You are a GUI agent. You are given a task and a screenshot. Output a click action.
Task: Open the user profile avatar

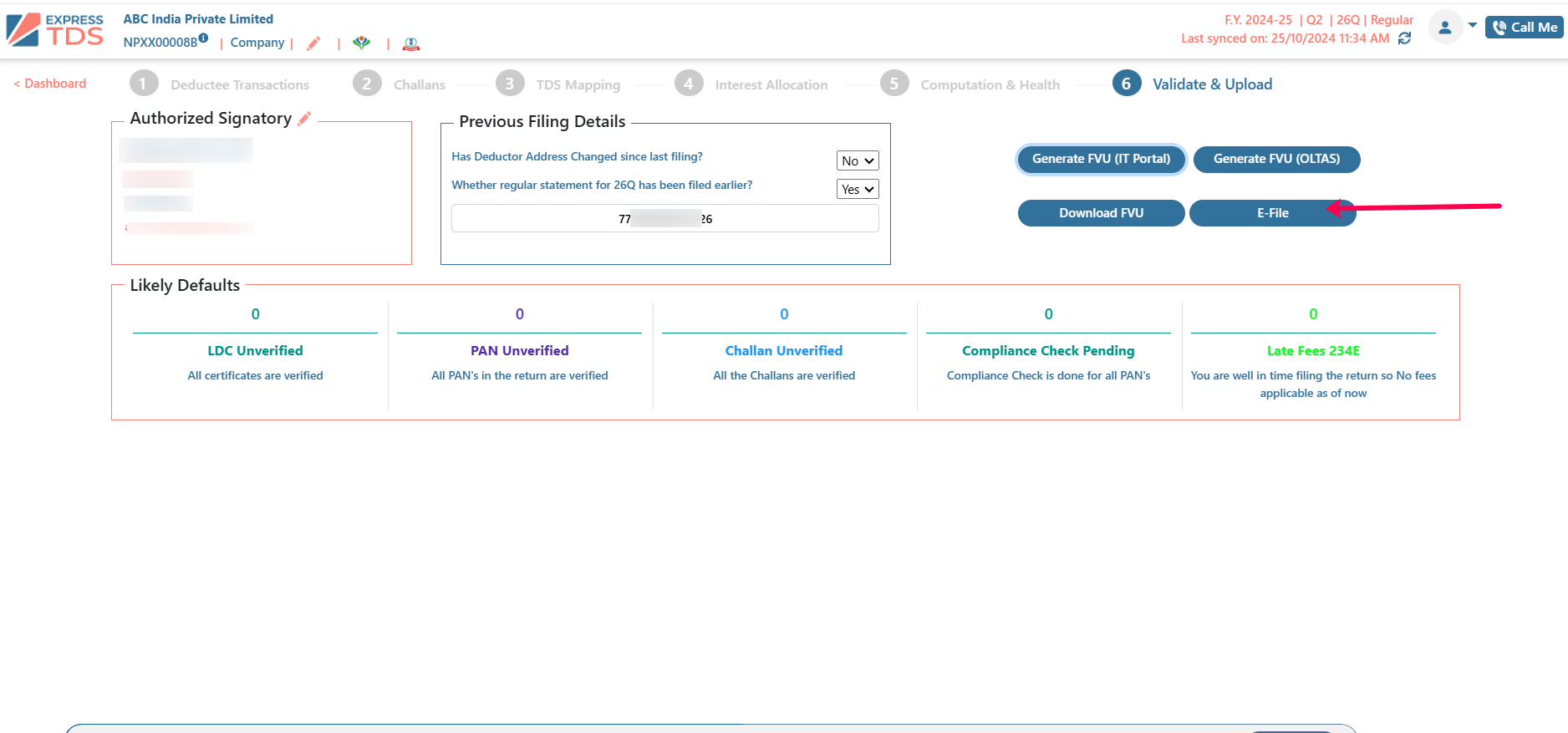pos(1445,27)
